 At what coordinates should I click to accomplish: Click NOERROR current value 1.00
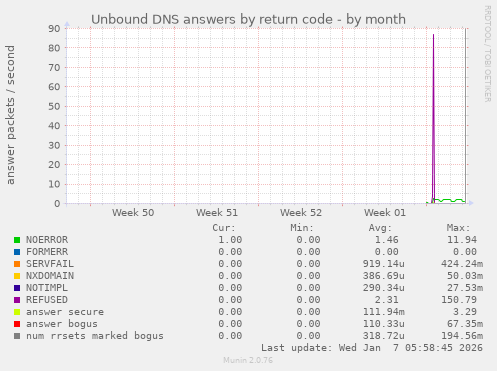tap(230, 240)
